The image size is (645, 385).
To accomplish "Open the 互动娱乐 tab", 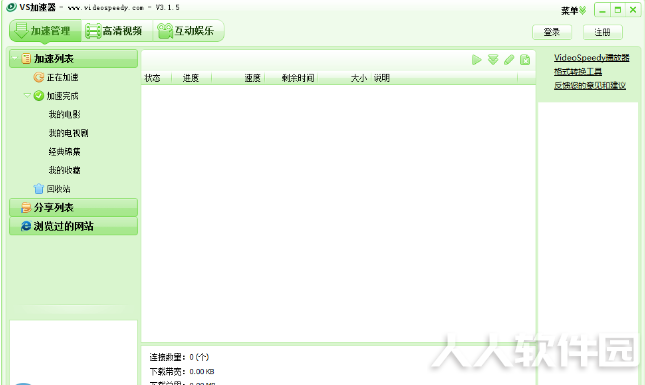I will (189, 31).
